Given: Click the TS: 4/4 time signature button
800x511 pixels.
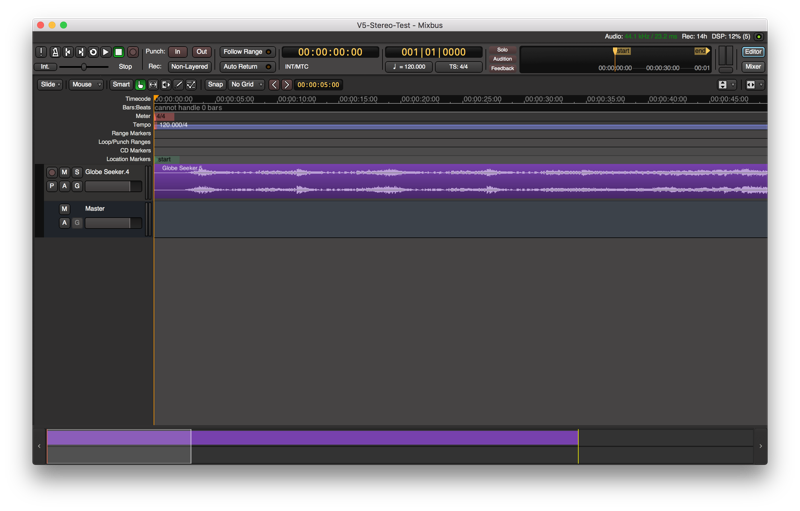Looking at the screenshot, I should (x=459, y=67).
